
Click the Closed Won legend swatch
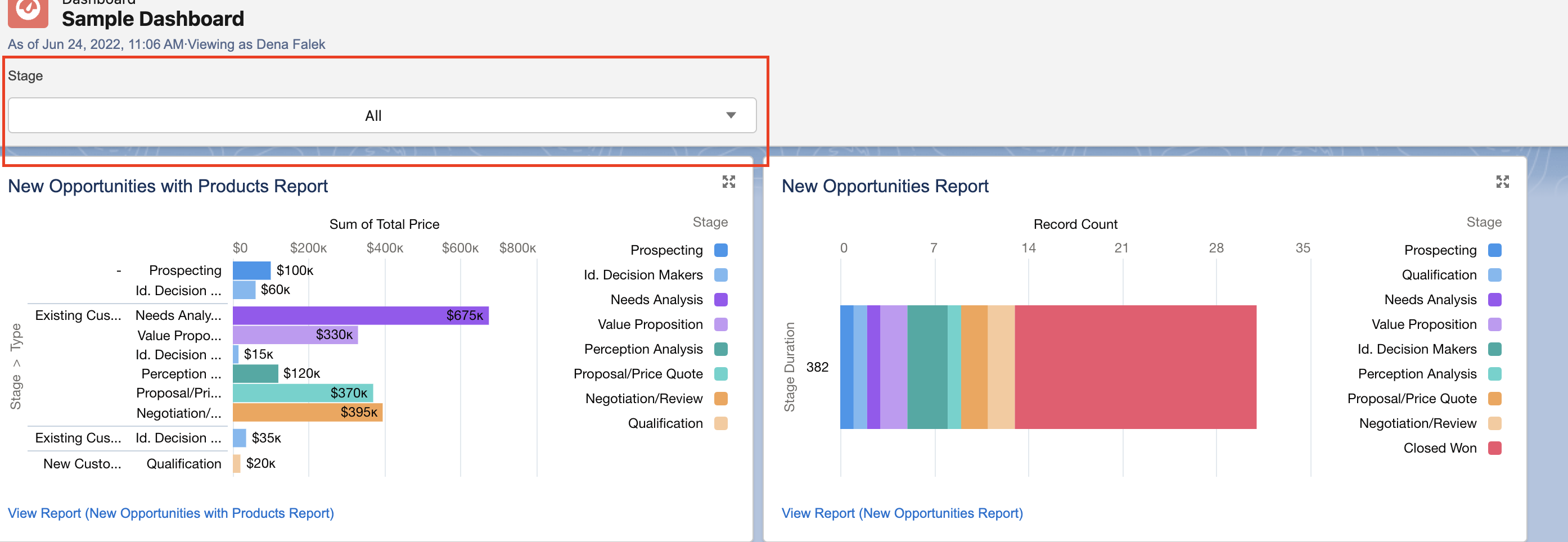1495,448
